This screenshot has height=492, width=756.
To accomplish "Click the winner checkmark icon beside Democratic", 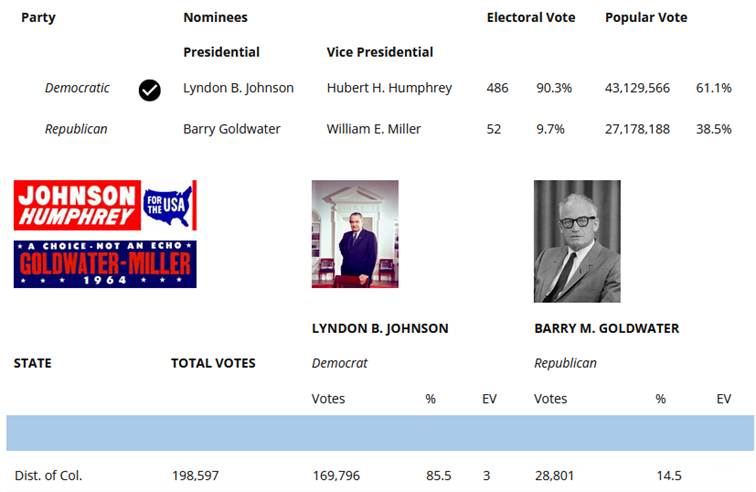I will (149, 90).
